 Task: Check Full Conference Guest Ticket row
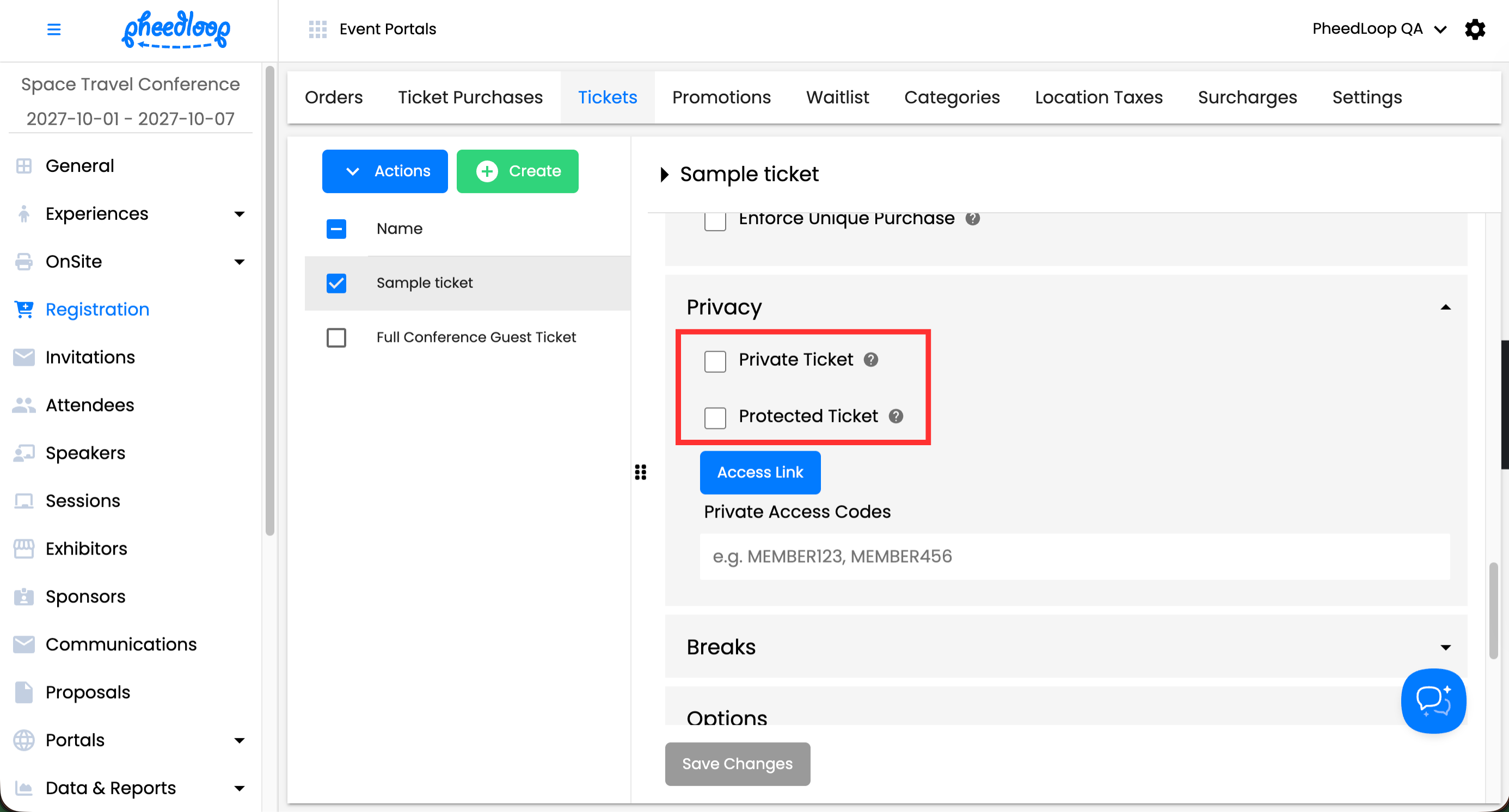336,337
